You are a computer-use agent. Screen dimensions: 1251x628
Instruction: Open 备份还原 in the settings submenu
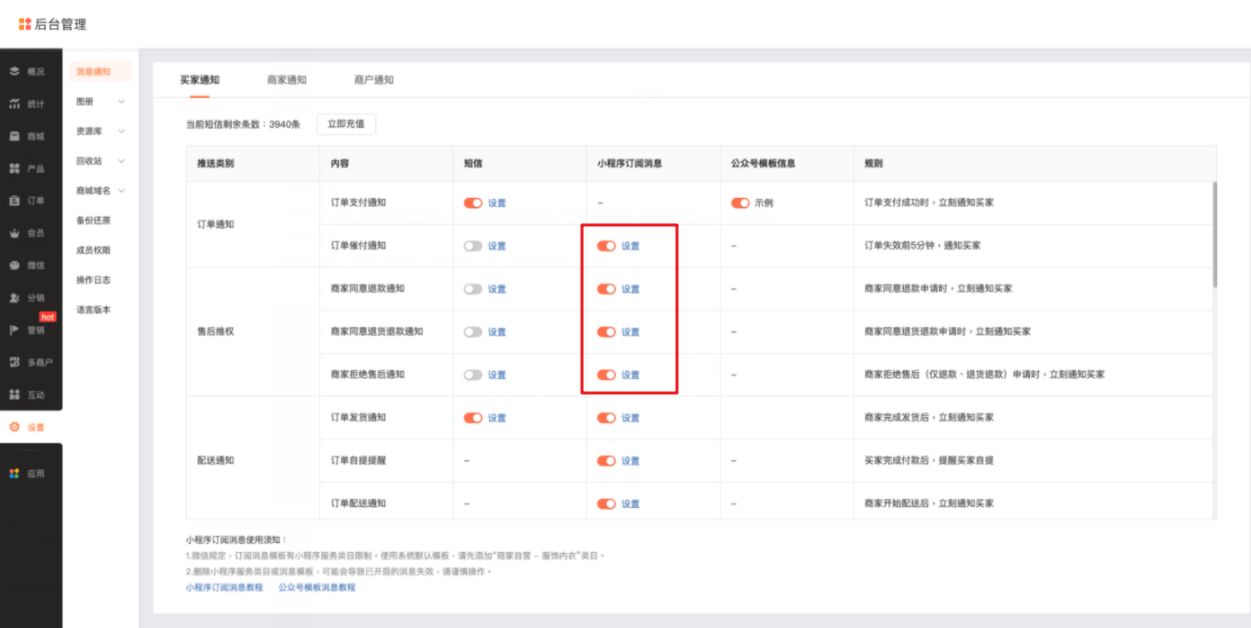93,220
